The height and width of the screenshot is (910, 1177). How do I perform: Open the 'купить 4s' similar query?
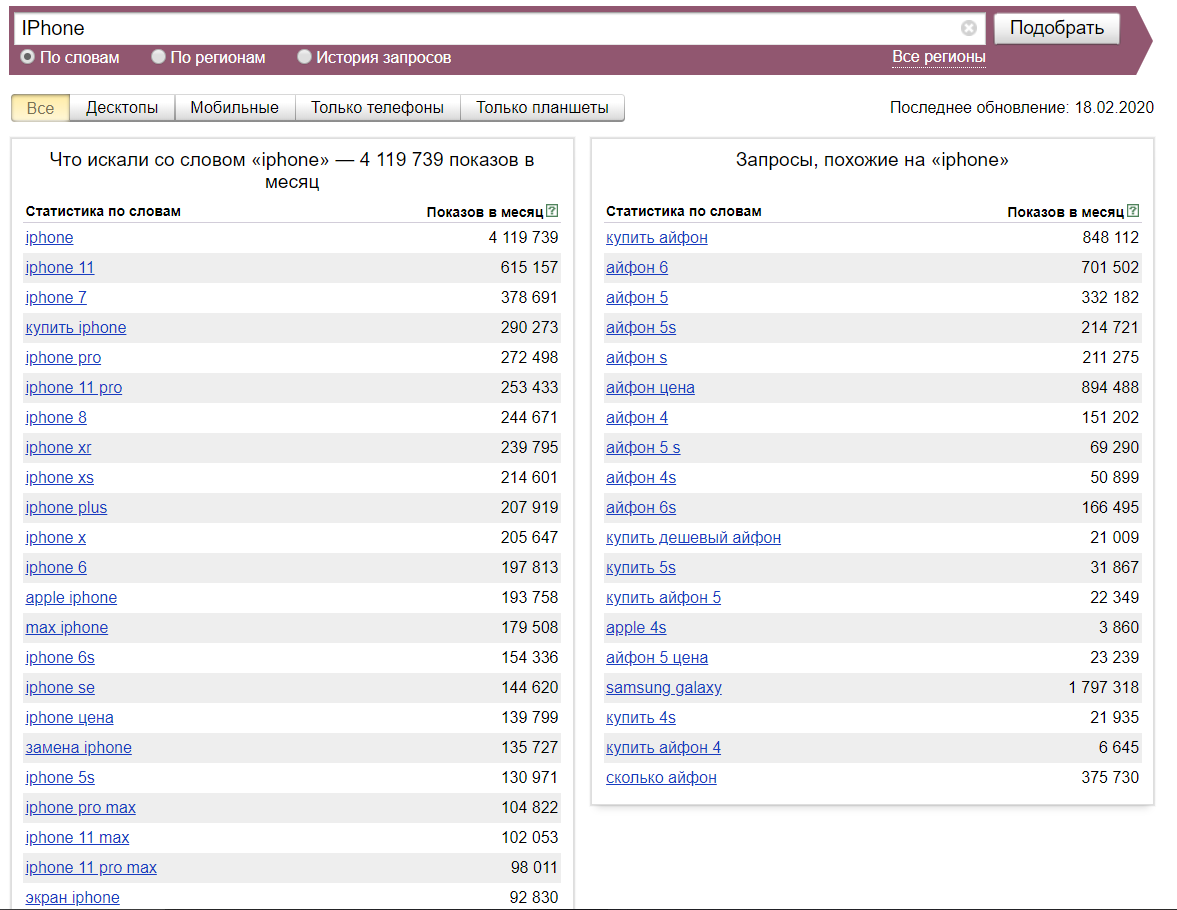pyautogui.click(x=641, y=718)
